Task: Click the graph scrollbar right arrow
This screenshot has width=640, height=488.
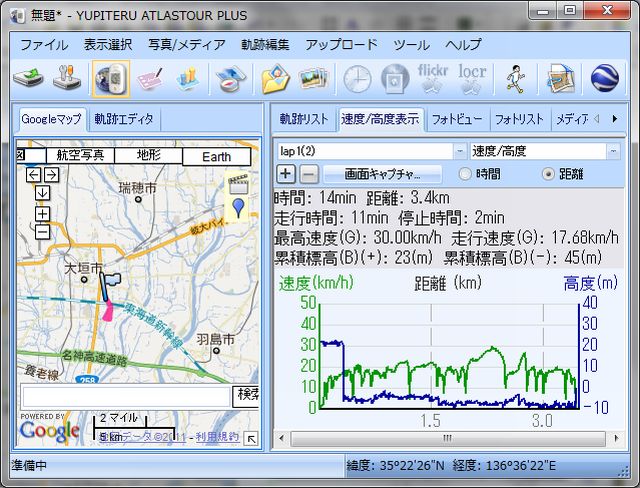Action: pyautogui.click(x=616, y=439)
